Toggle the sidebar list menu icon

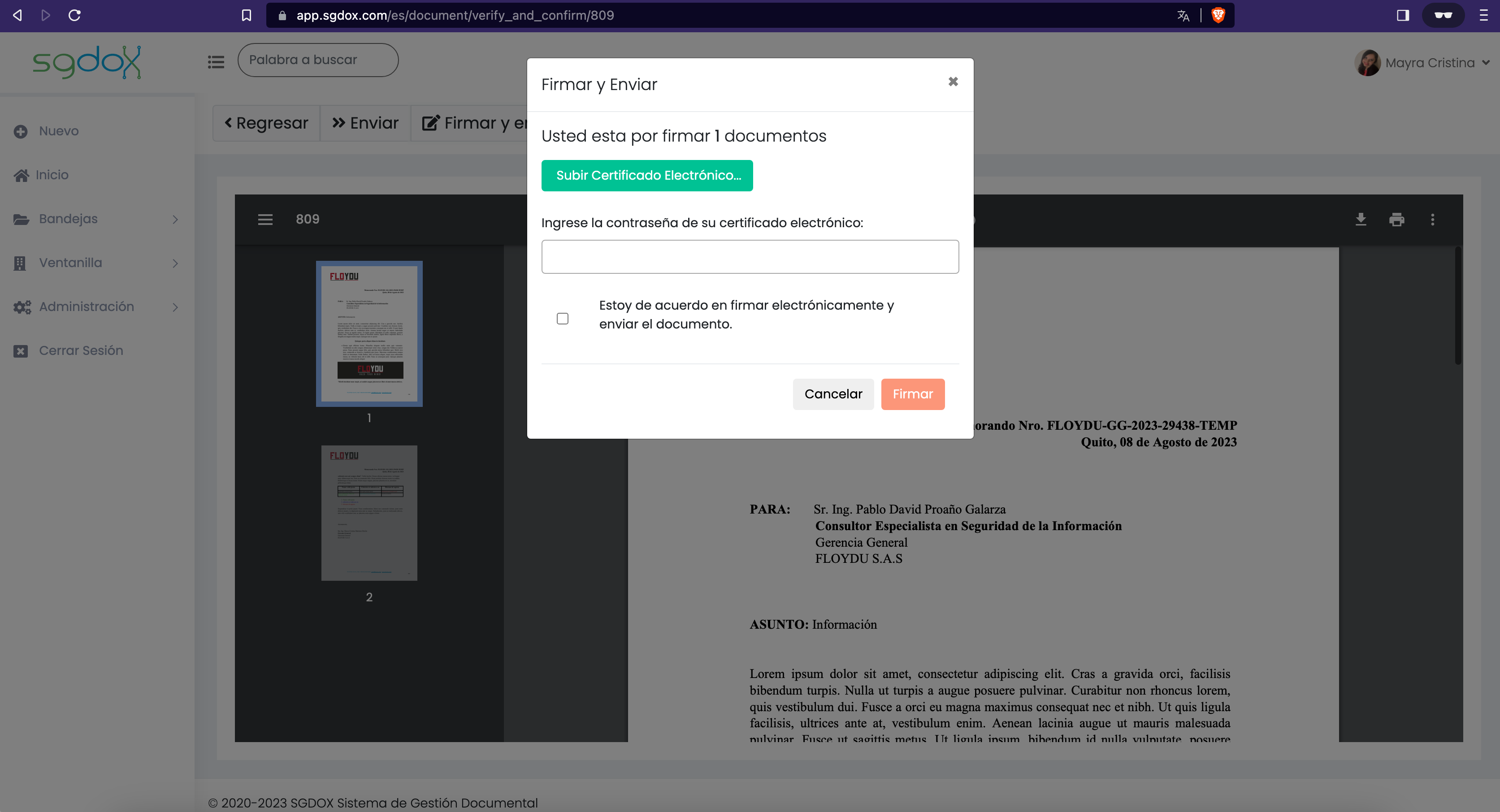tap(216, 61)
